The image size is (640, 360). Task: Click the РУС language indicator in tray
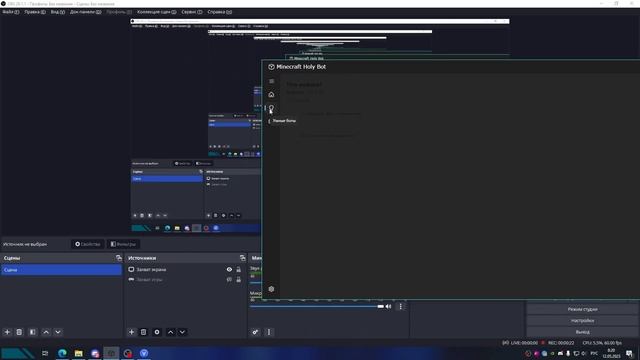(x=594, y=353)
